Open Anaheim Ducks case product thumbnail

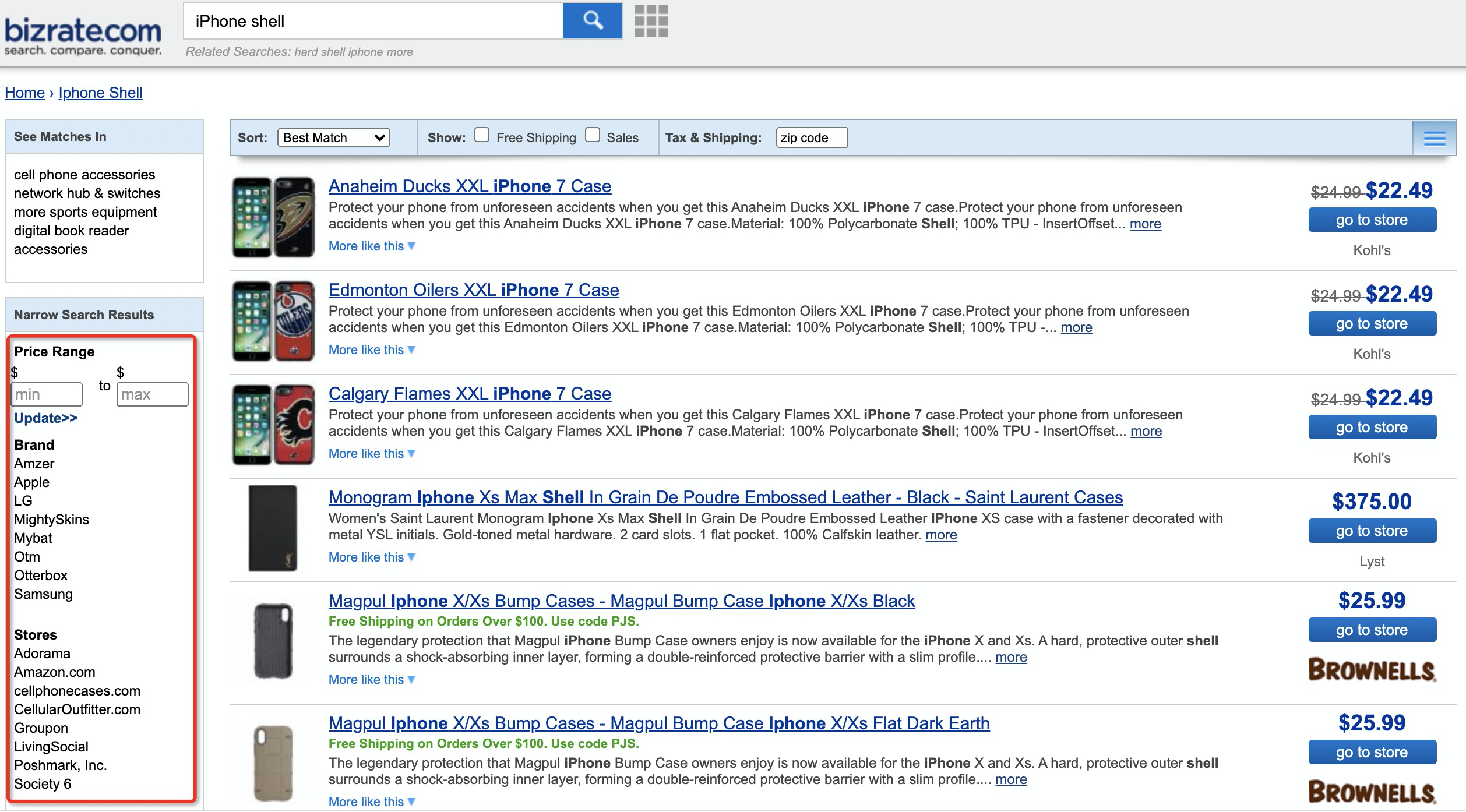tap(274, 217)
